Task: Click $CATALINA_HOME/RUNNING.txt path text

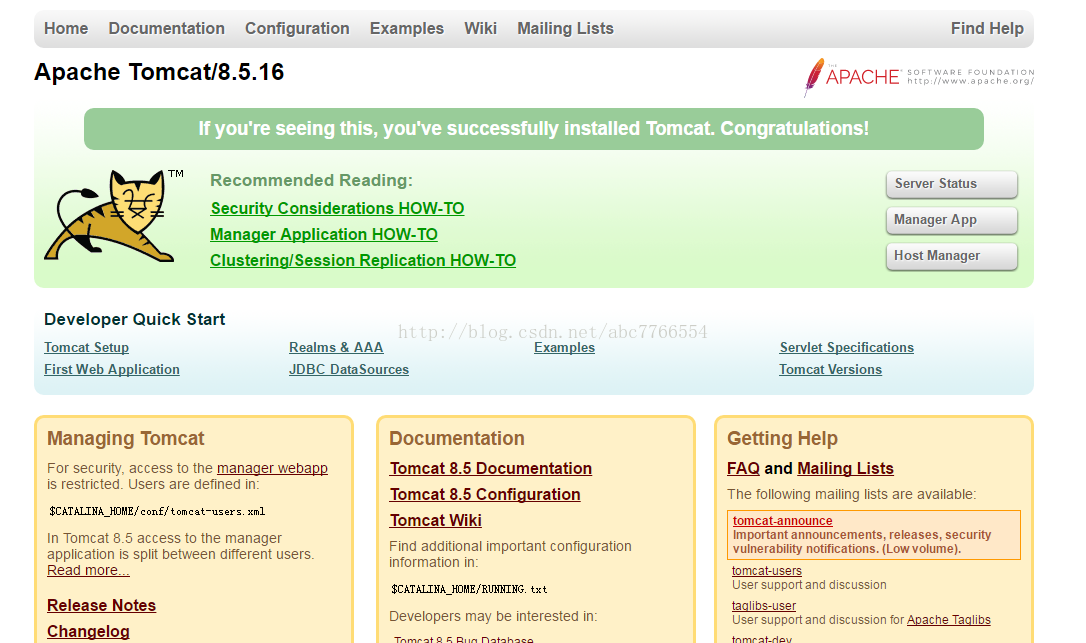Action: [469, 590]
